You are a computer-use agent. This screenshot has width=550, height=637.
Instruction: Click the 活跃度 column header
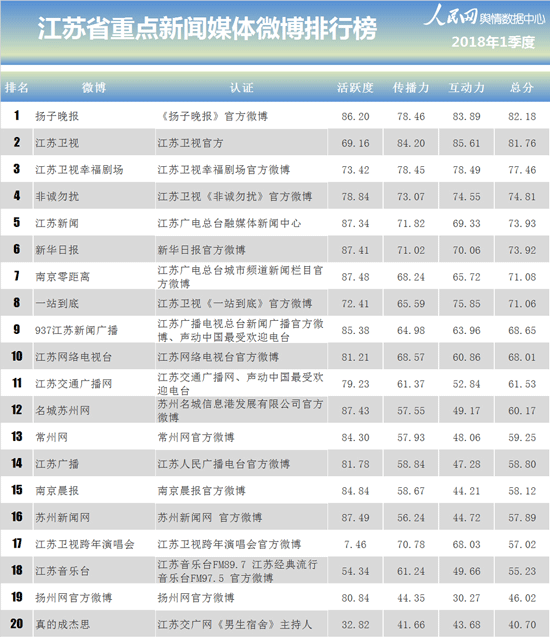point(355,87)
